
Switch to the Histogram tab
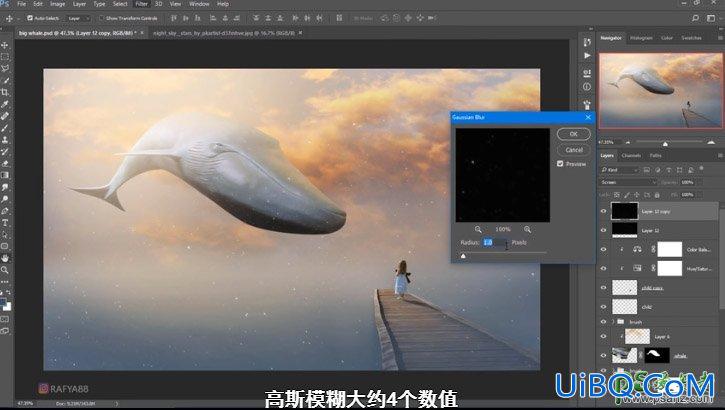tap(641, 38)
